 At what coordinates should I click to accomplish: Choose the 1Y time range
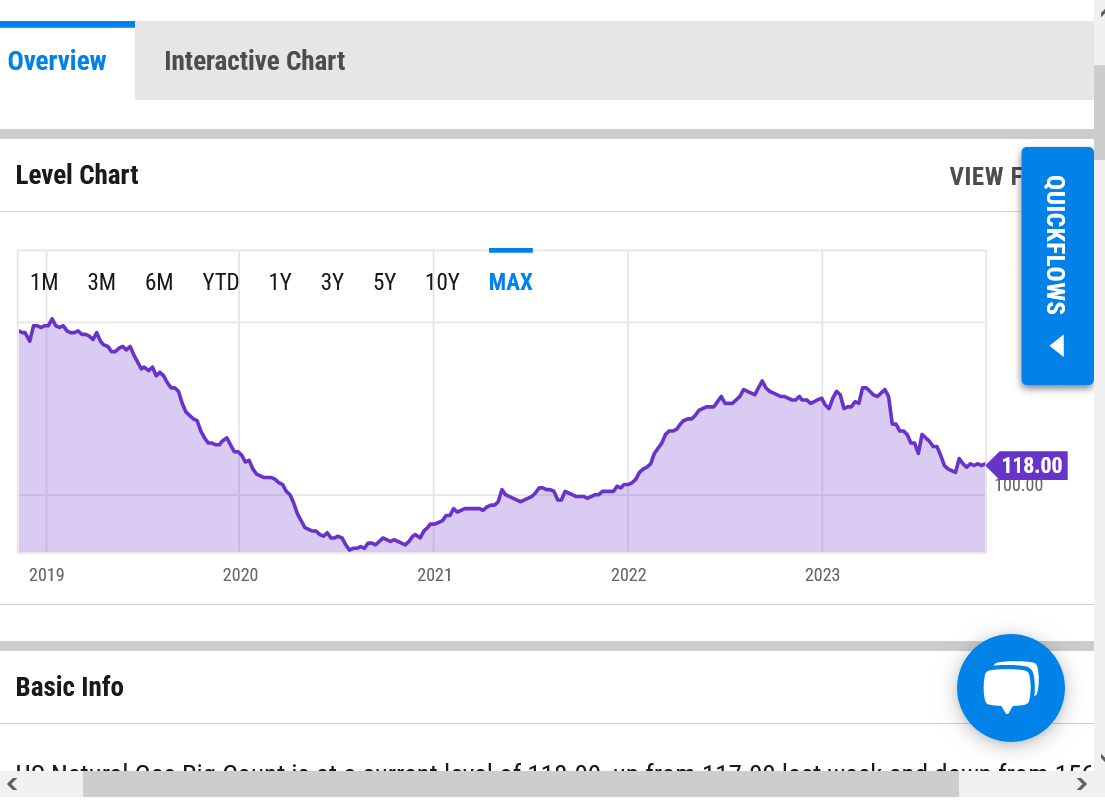280,282
